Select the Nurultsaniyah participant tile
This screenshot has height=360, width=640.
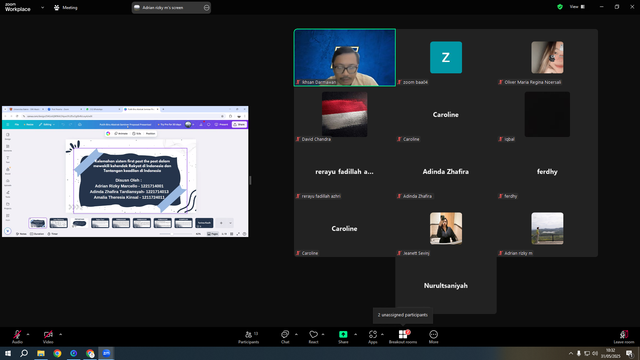(x=446, y=286)
